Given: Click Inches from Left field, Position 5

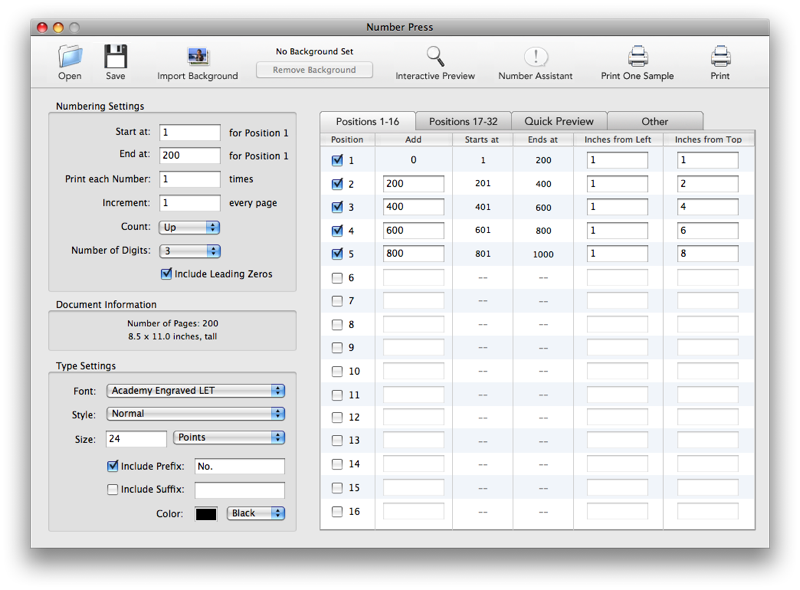Looking at the screenshot, I should click(617, 254).
